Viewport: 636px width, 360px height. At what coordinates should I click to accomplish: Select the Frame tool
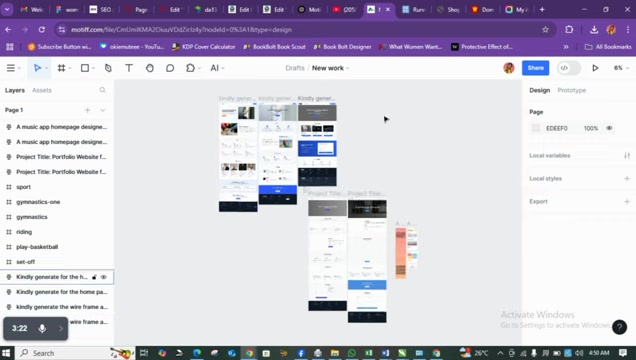61,68
